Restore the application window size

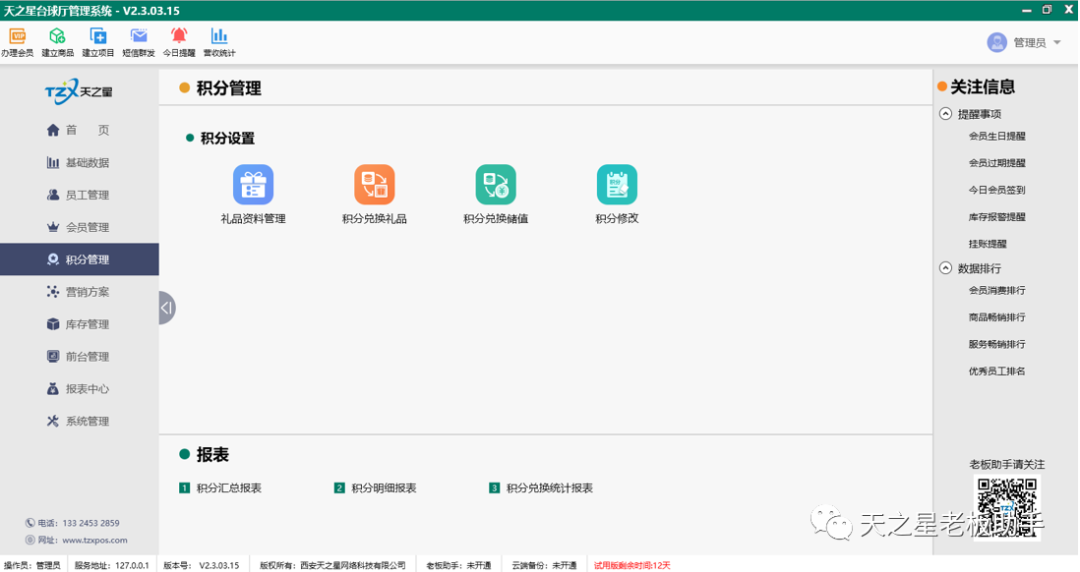coord(1047,10)
